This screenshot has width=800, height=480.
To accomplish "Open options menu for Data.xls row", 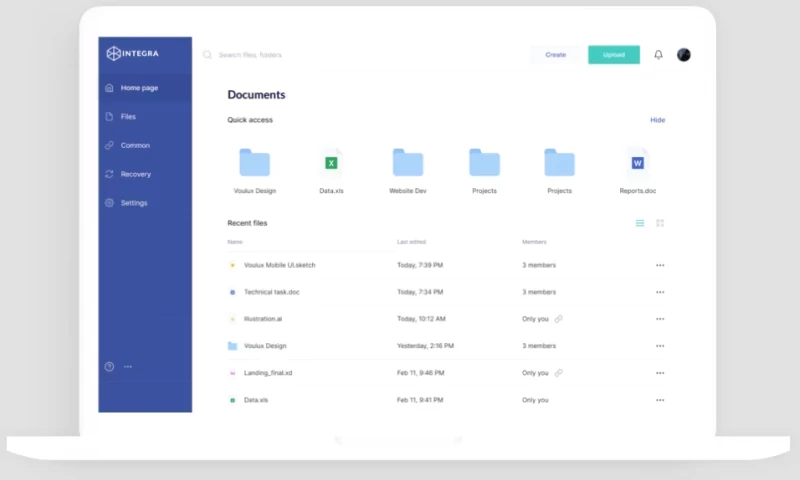I will pyautogui.click(x=660, y=400).
